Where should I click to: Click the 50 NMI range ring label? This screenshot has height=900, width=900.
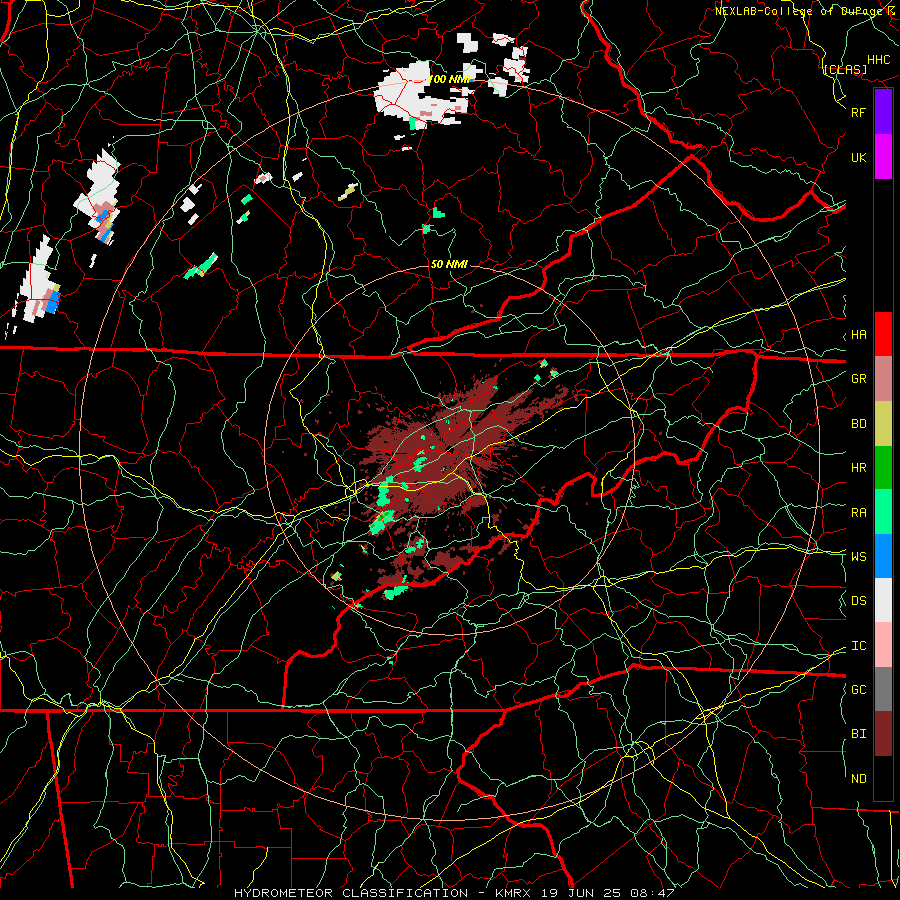[449, 264]
